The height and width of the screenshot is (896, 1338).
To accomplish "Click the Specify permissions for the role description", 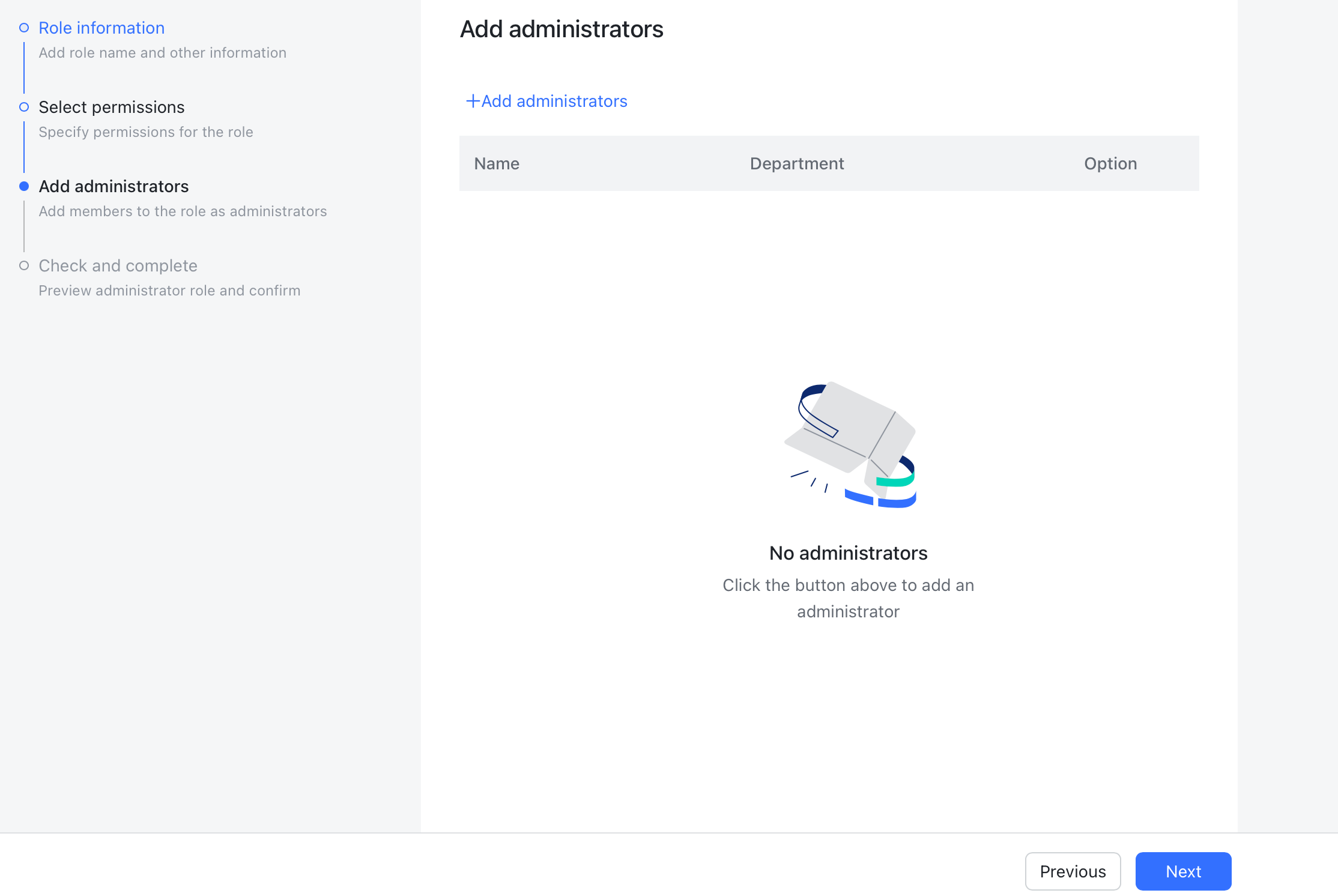I will [x=145, y=132].
